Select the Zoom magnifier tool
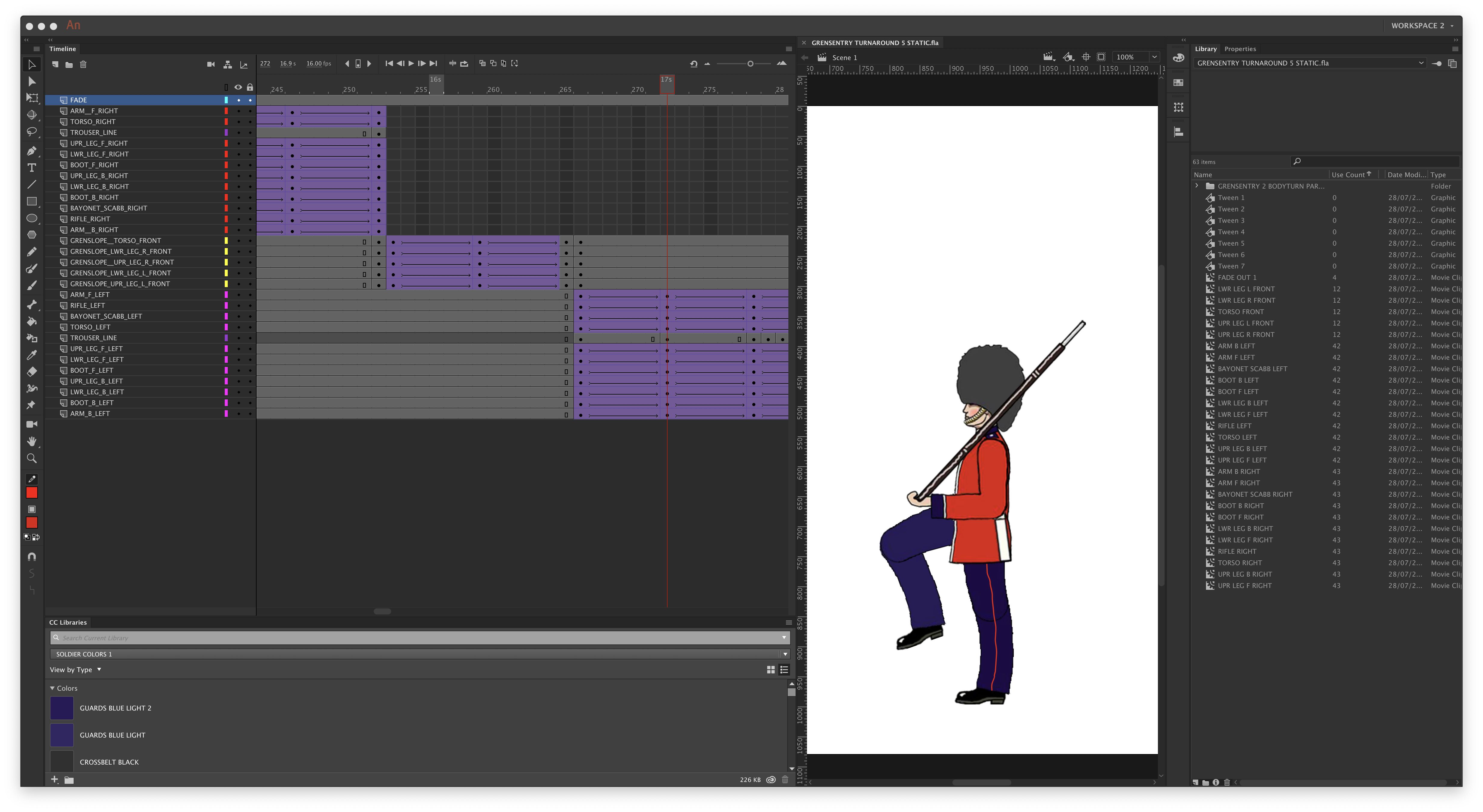The width and height of the screenshot is (1483, 812). point(32,458)
